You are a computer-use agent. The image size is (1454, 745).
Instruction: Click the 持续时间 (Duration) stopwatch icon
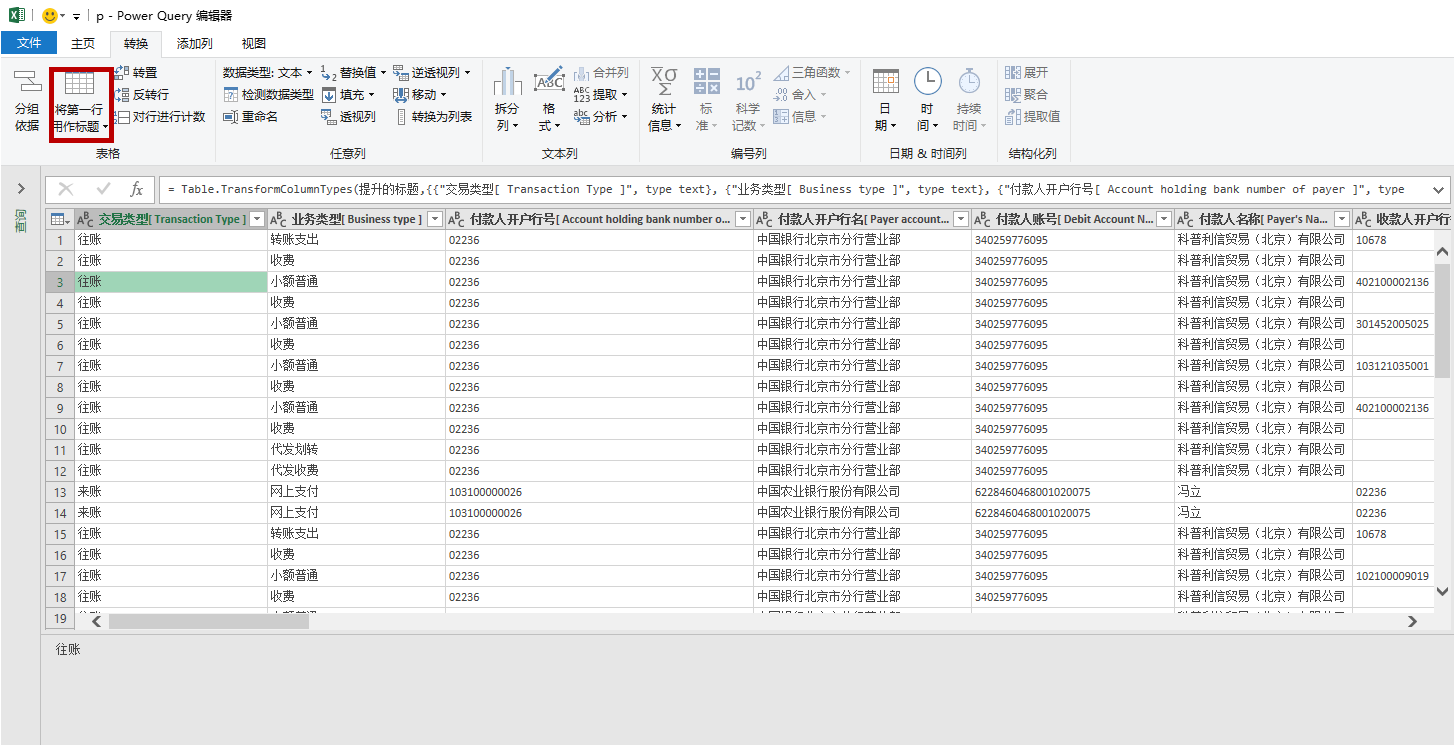(x=969, y=82)
